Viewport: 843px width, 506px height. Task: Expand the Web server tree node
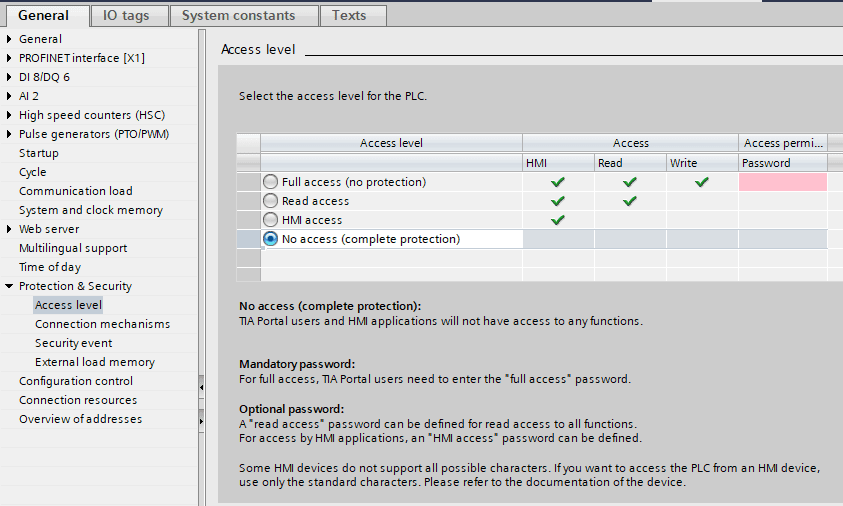click(x=10, y=229)
